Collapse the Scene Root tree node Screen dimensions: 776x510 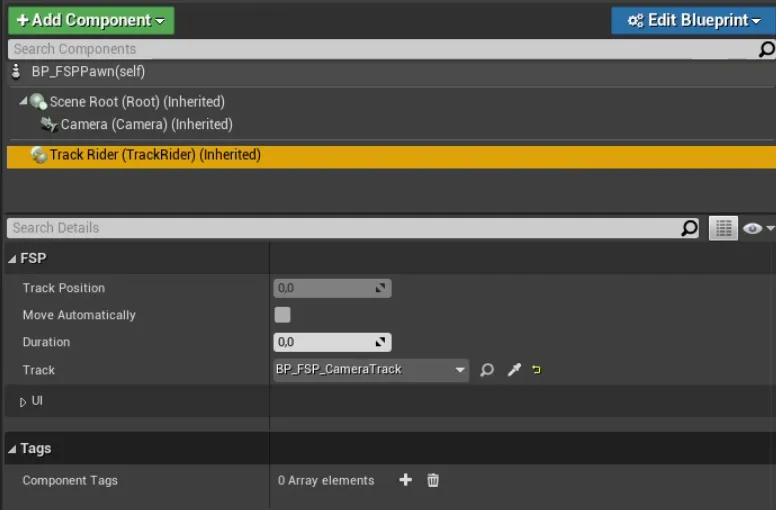pyautogui.click(x=23, y=102)
